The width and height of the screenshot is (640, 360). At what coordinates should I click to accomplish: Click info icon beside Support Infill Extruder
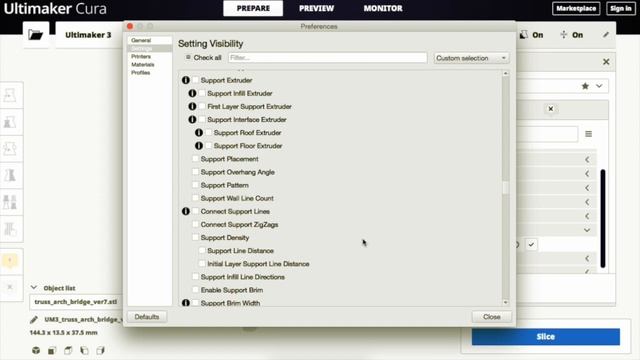[x=192, y=93]
